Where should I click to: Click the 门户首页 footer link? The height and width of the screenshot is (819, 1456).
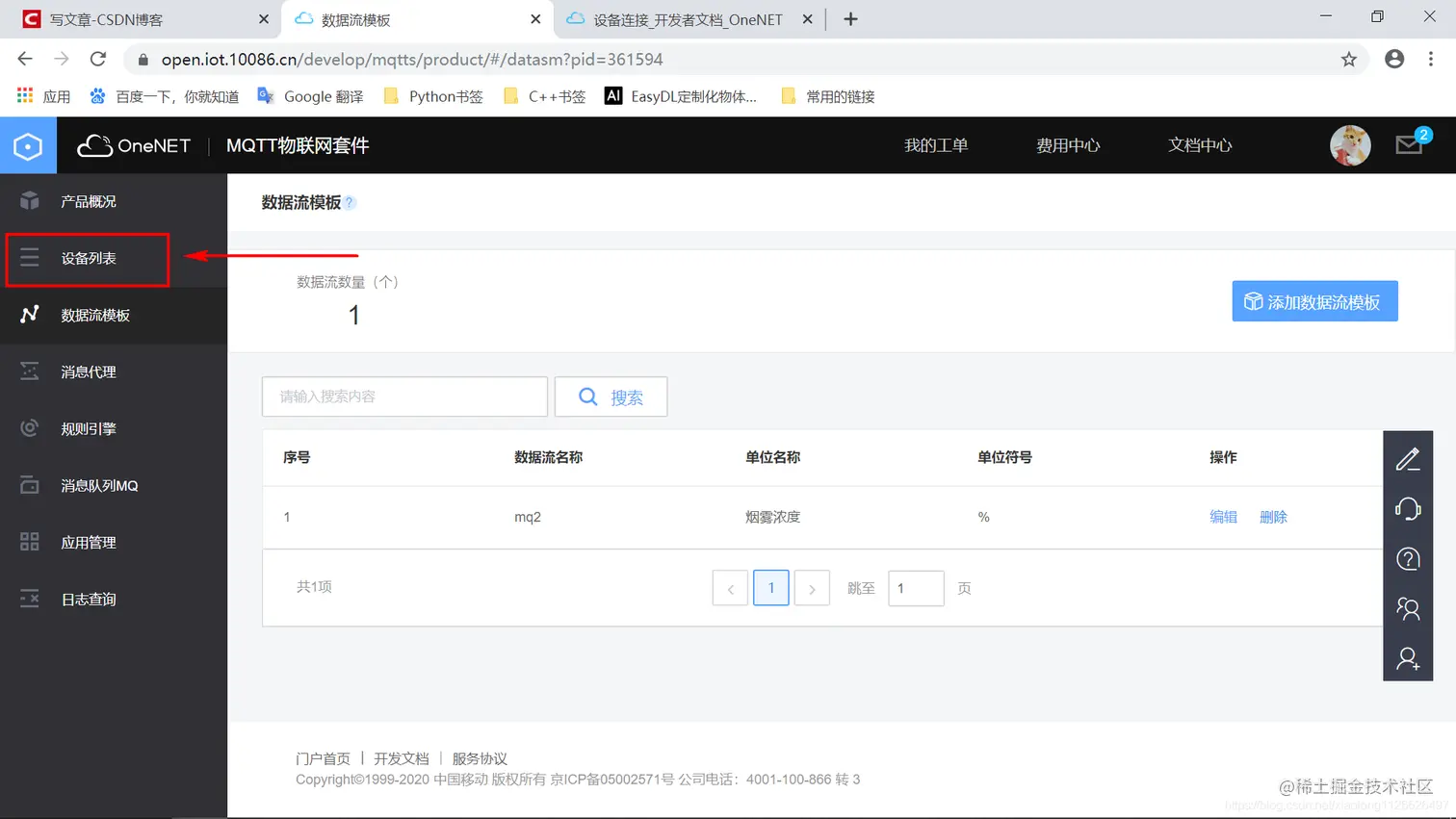324,758
